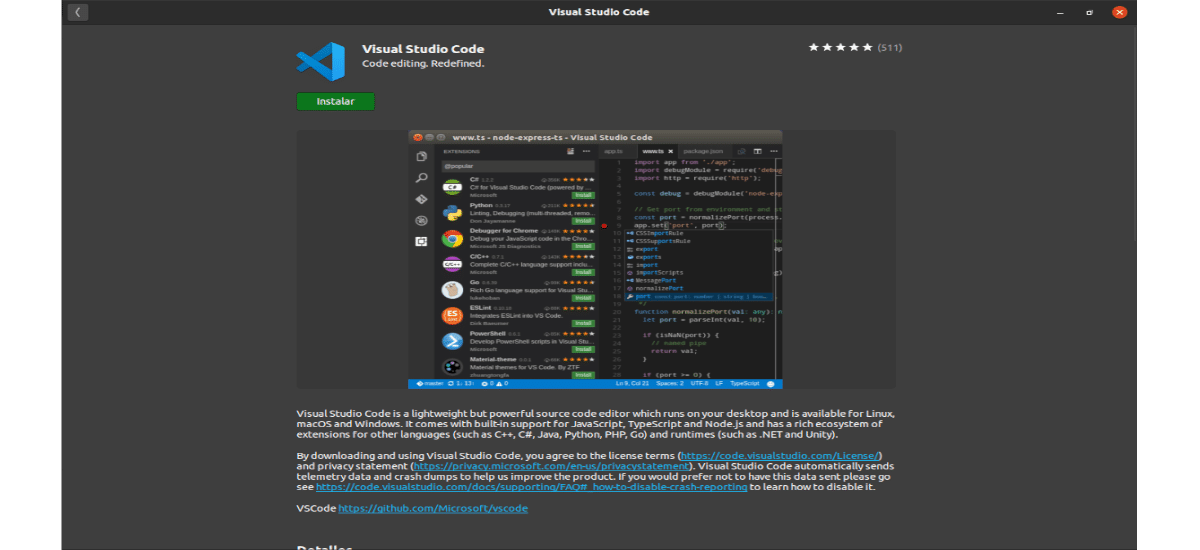
Task: Select the Search magnifier icon in the activity bar
Action: (422, 178)
